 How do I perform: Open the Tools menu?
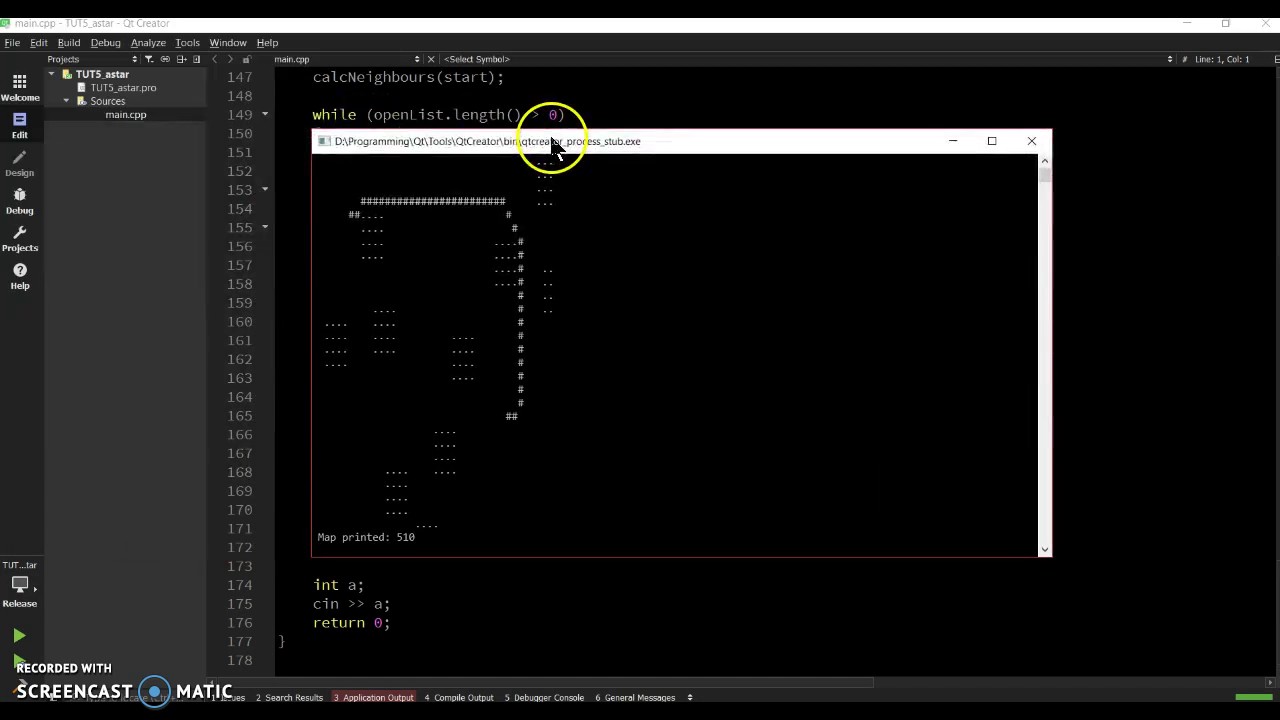point(187,43)
